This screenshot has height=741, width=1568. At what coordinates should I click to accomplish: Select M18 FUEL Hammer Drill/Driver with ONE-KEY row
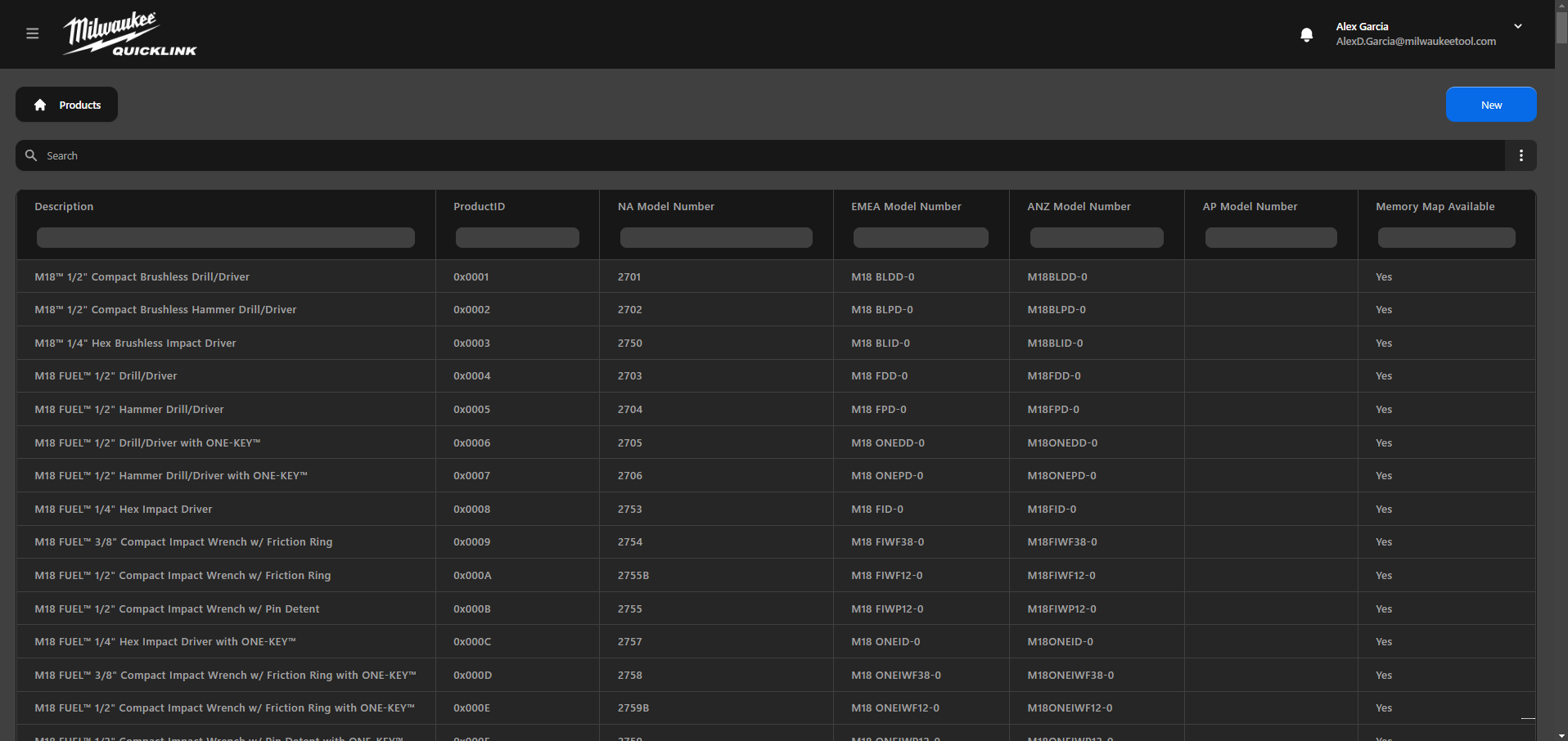776,476
